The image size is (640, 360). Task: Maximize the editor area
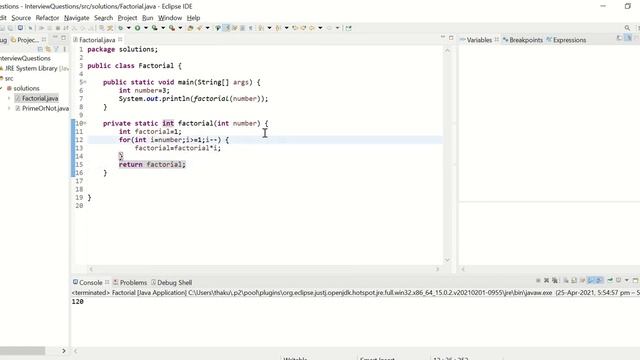451,38
